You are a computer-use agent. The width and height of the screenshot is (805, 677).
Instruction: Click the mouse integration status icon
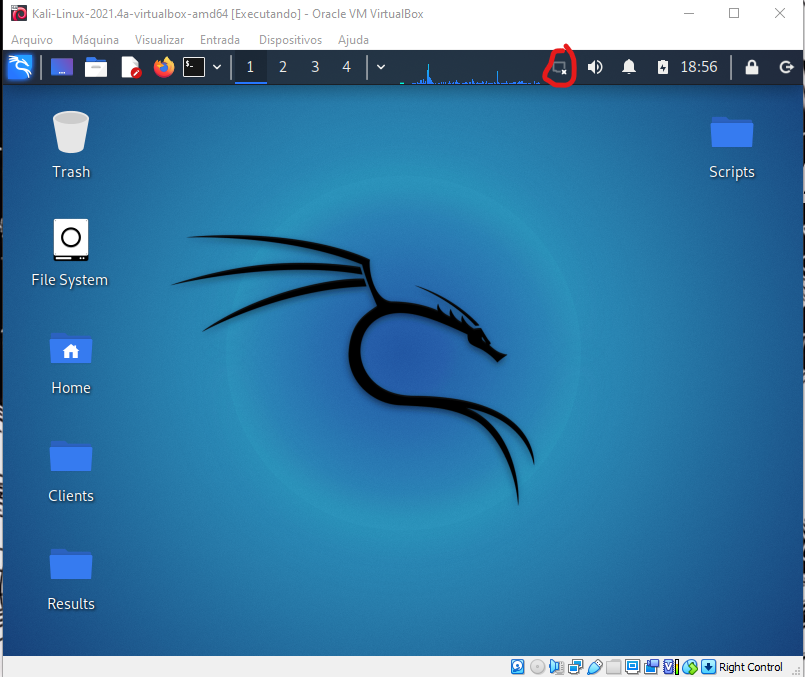(x=689, y=667)
